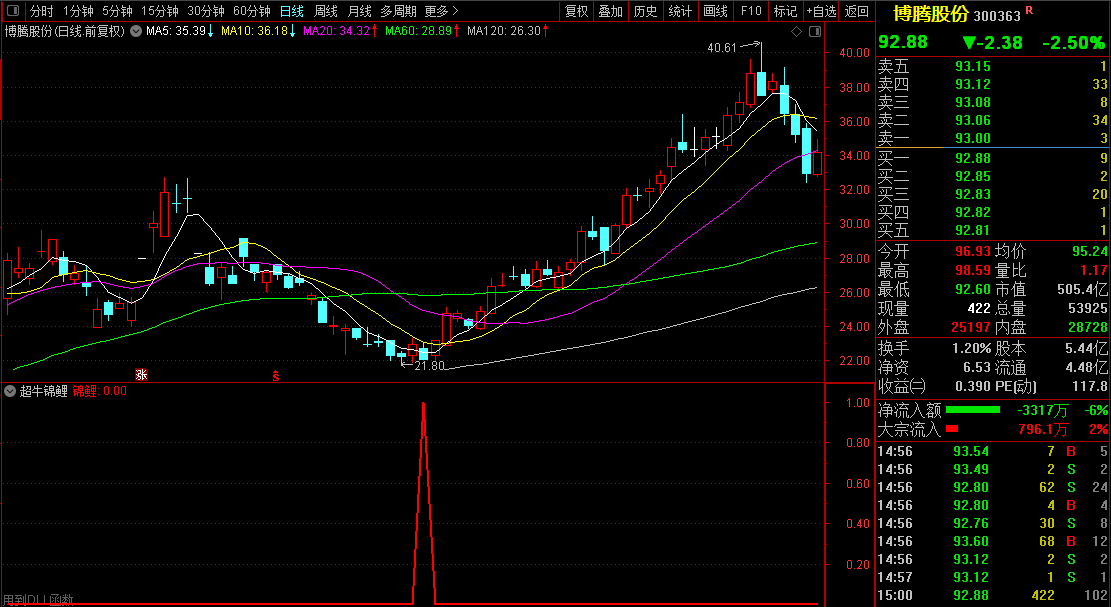Image resolution: width=1111 pixels, height=607 pixels.
Task: Click the 叠加 overlay button
Action: pyautogui.click(x=610, y=12)
